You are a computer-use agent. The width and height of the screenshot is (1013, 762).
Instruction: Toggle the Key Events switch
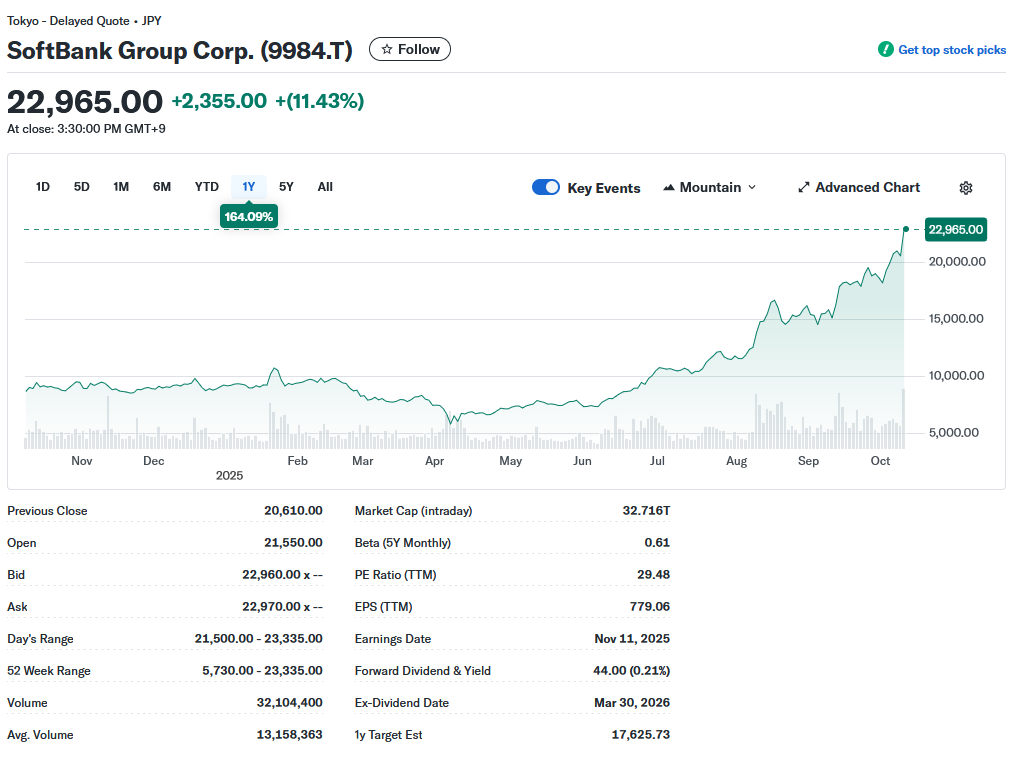click(x=546, y=187)
